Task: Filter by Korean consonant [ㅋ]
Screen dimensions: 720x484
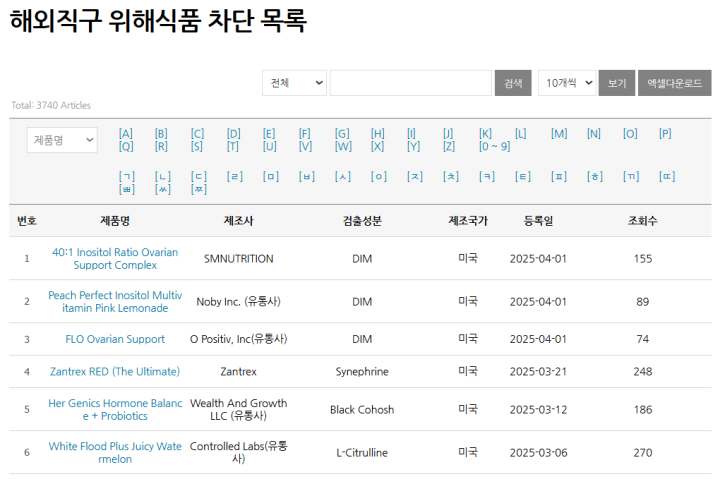Action: coord(487,176)
